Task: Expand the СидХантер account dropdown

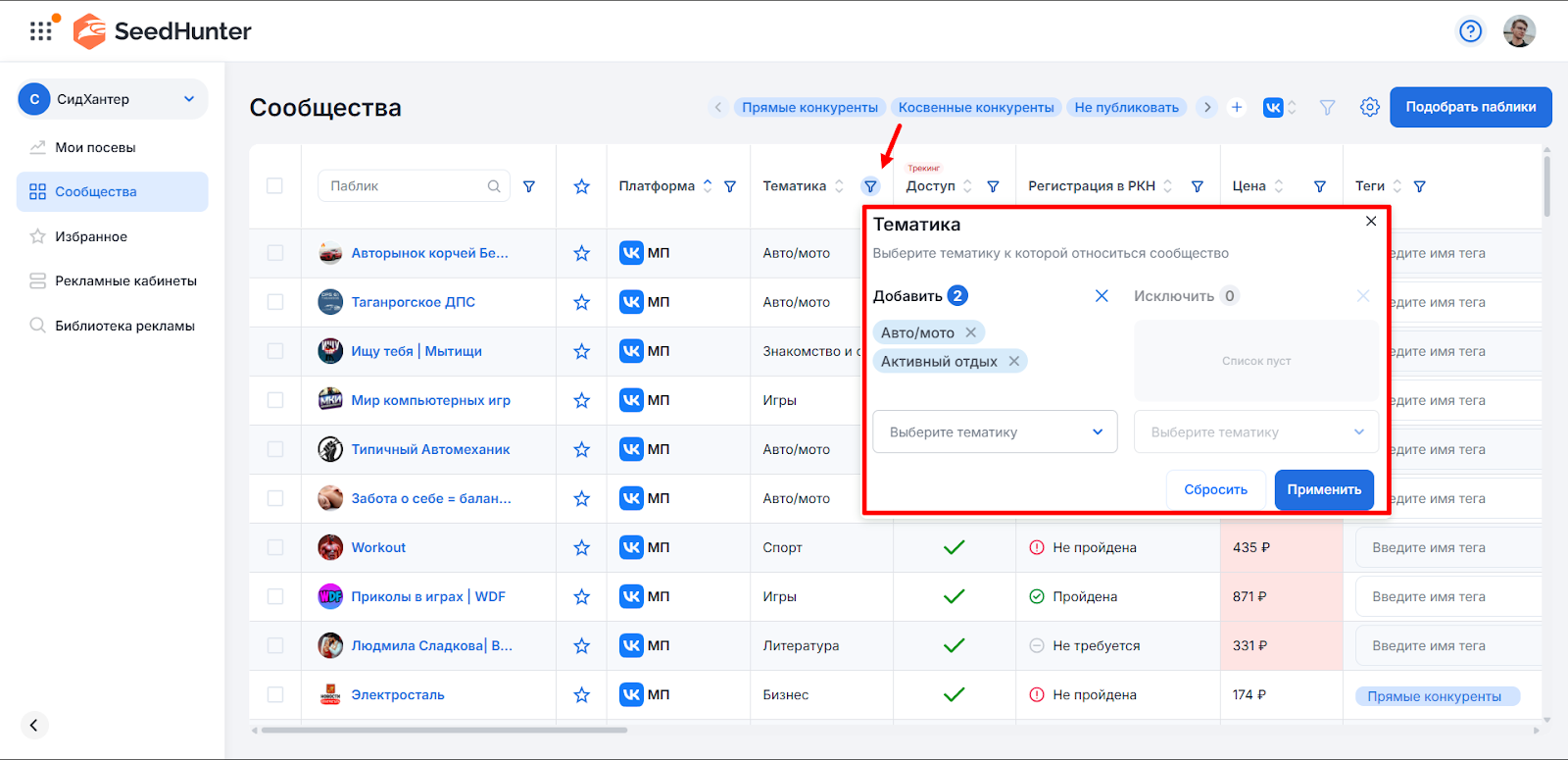Action: [x=189, y=99]
